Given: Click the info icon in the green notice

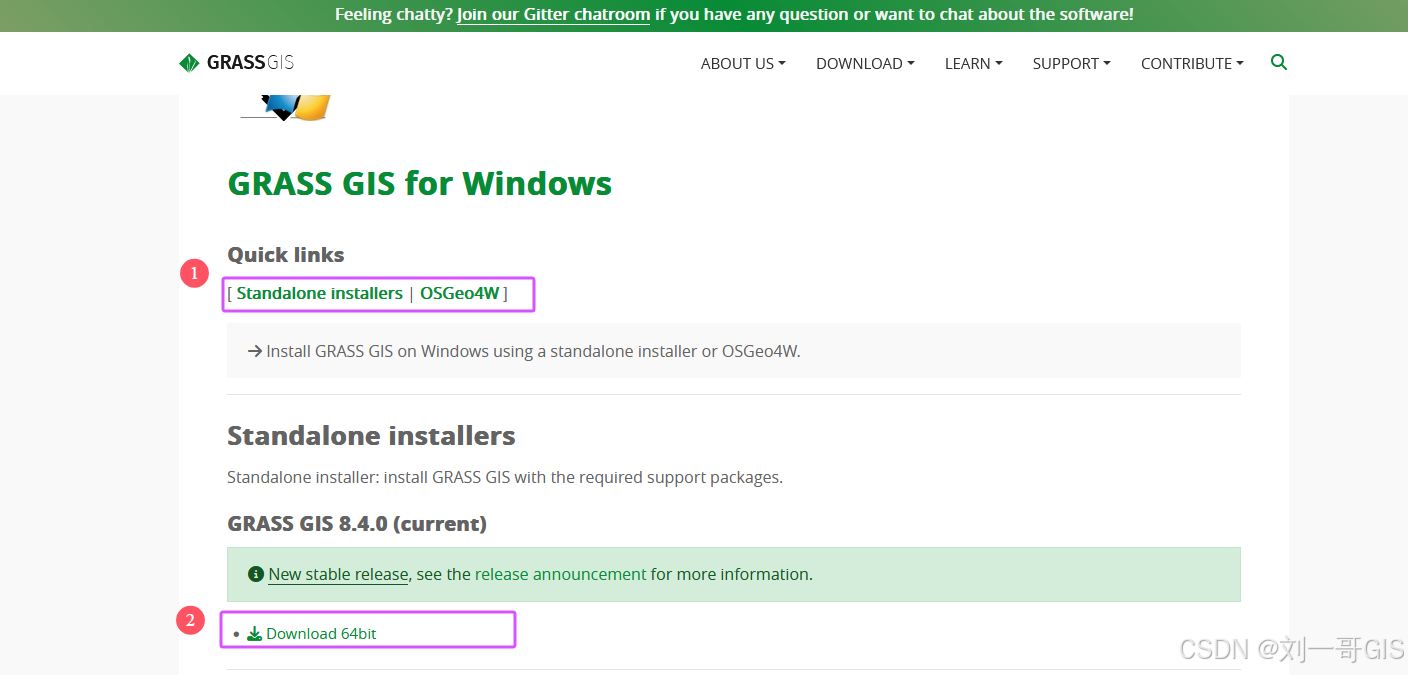Looking at the screenshot, I should (x=255, y=574).
